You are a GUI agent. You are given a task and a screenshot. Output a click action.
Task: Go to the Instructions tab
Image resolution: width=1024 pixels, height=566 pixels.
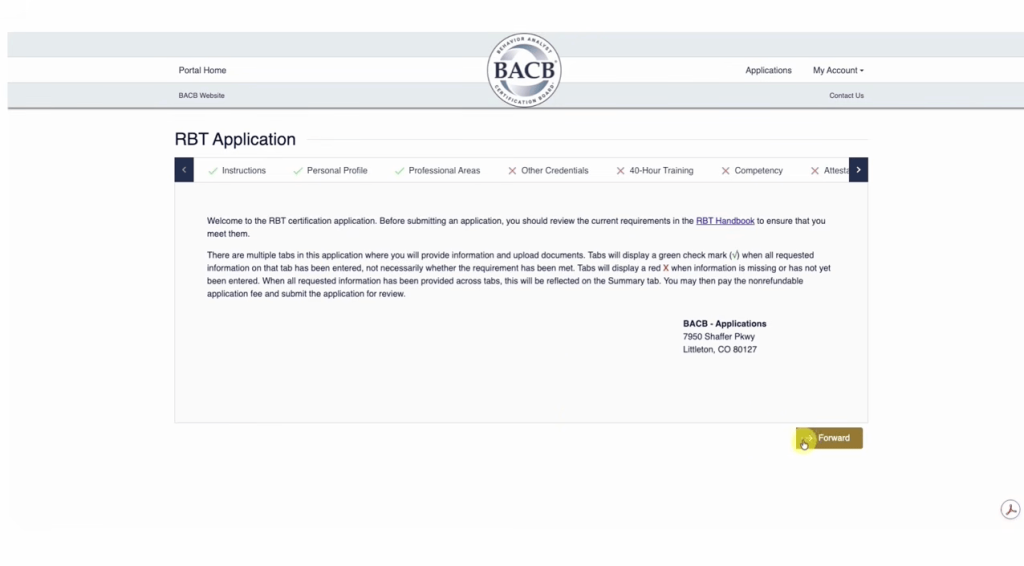point(236,170)
